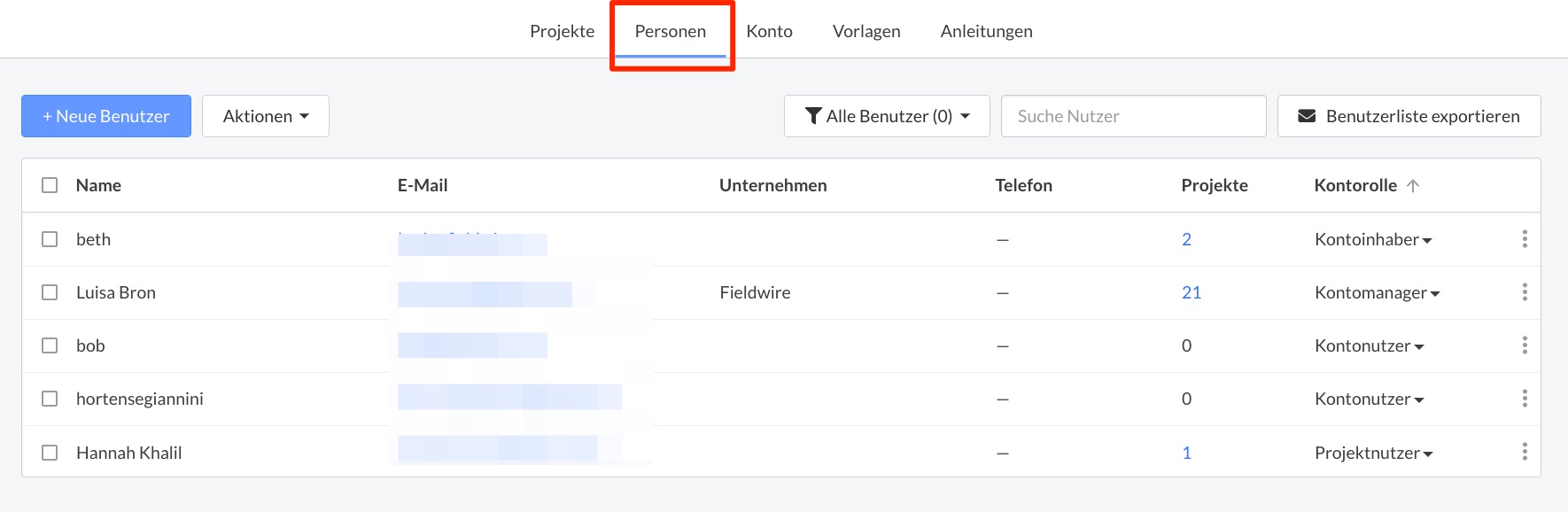Select the checkbox for hortensegiannini
1568x512 pixels.
[x=50, y=399]
